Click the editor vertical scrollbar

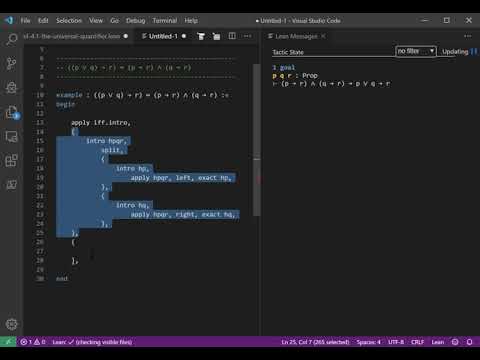tap(257, 140)
